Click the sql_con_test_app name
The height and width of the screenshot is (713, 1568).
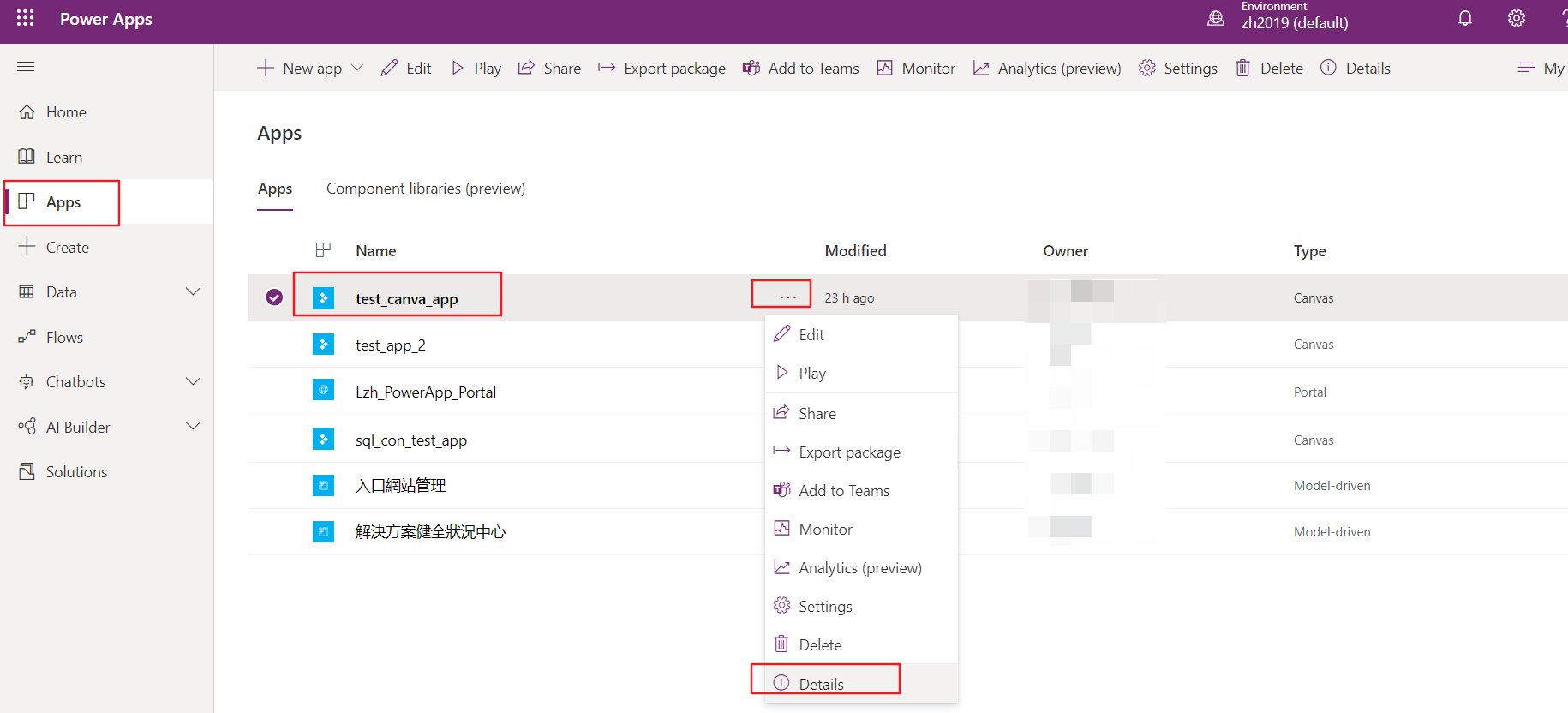pos(410,440)
